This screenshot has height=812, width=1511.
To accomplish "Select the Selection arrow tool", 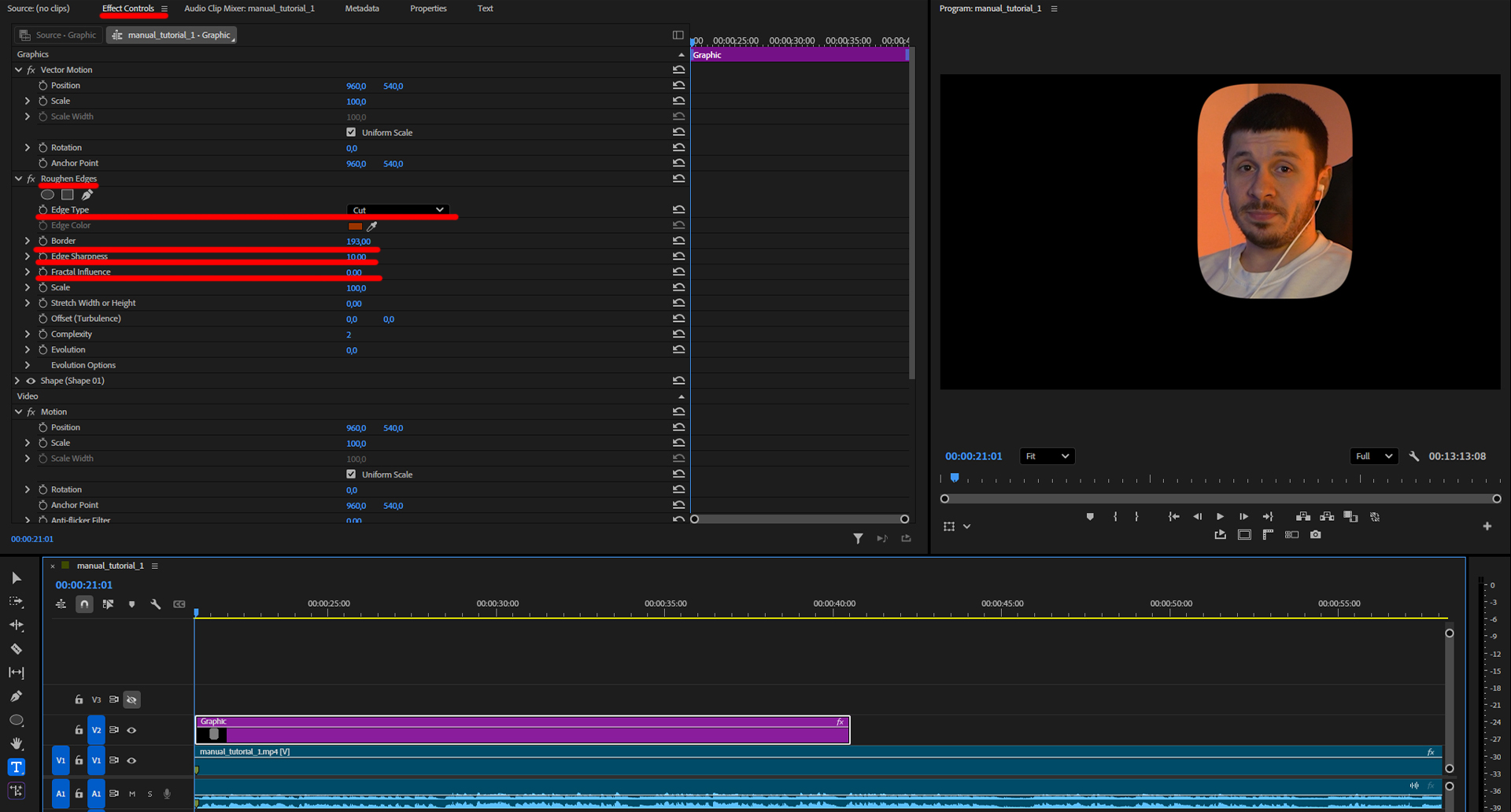I will [17, 578].
